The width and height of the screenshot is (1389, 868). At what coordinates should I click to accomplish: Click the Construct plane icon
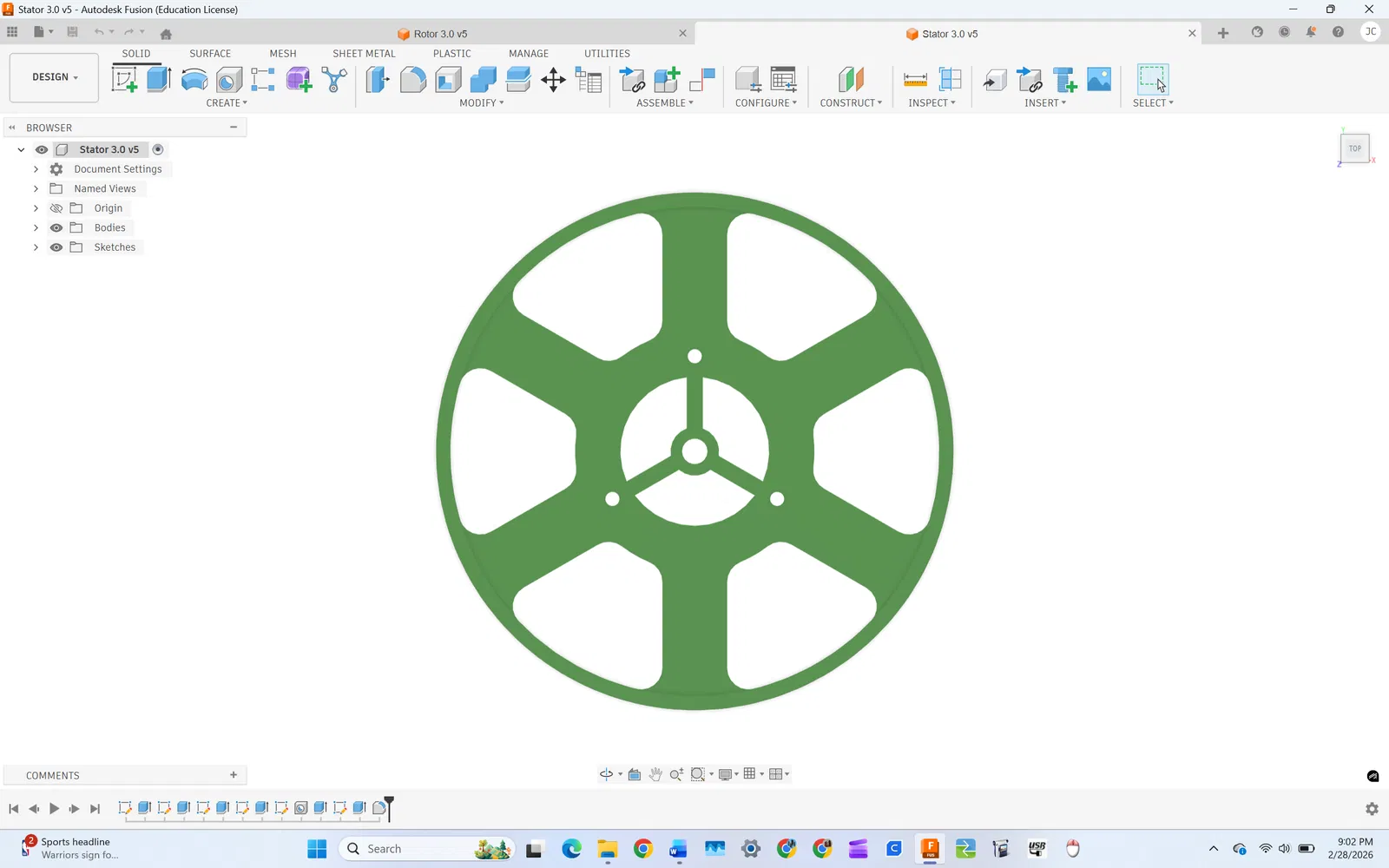point(851,80)
